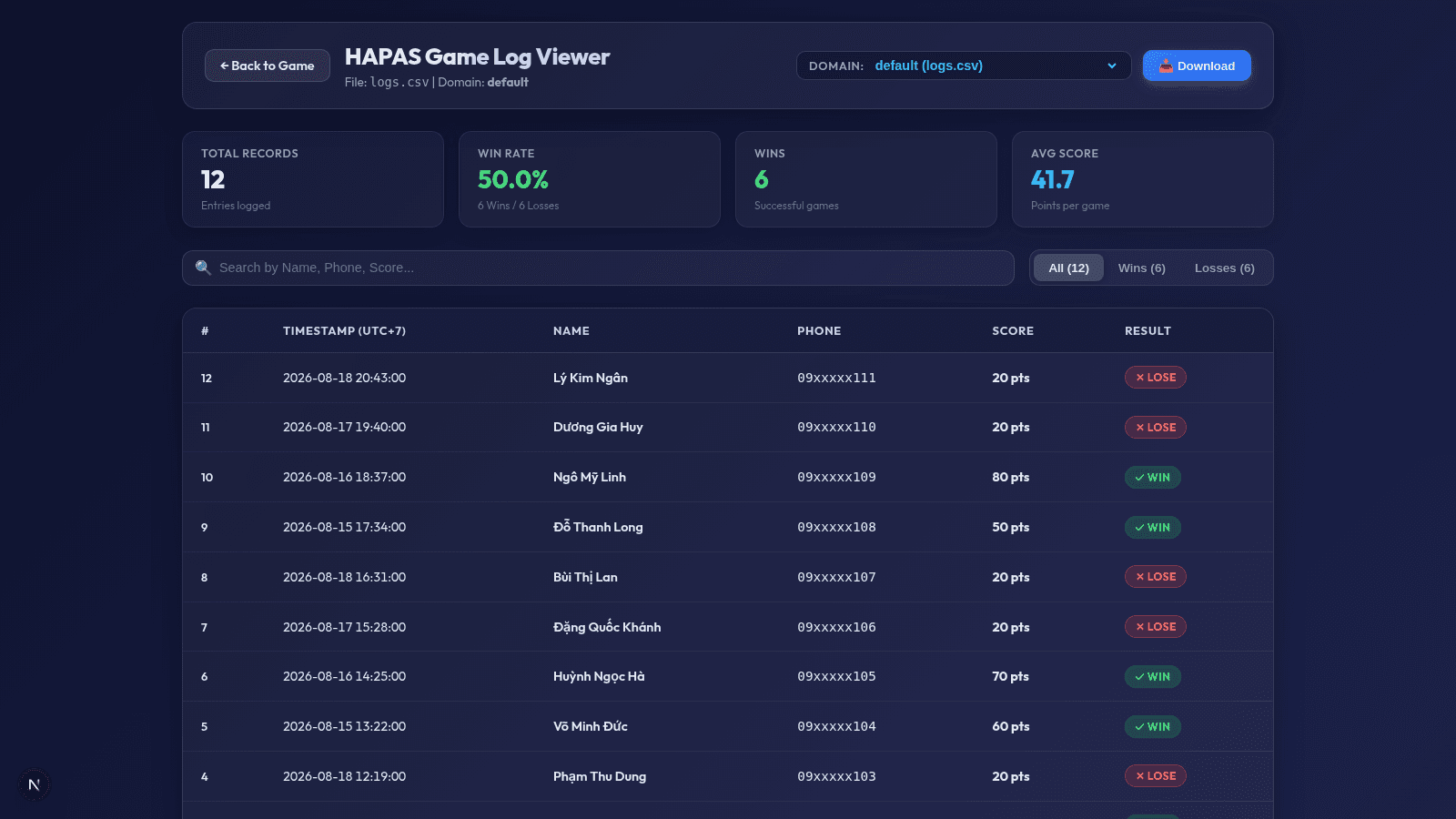Click the WIN badge for Võ Minh Đức
Viewport: 1456px width, 819px height.
(x=1152, y=727)
